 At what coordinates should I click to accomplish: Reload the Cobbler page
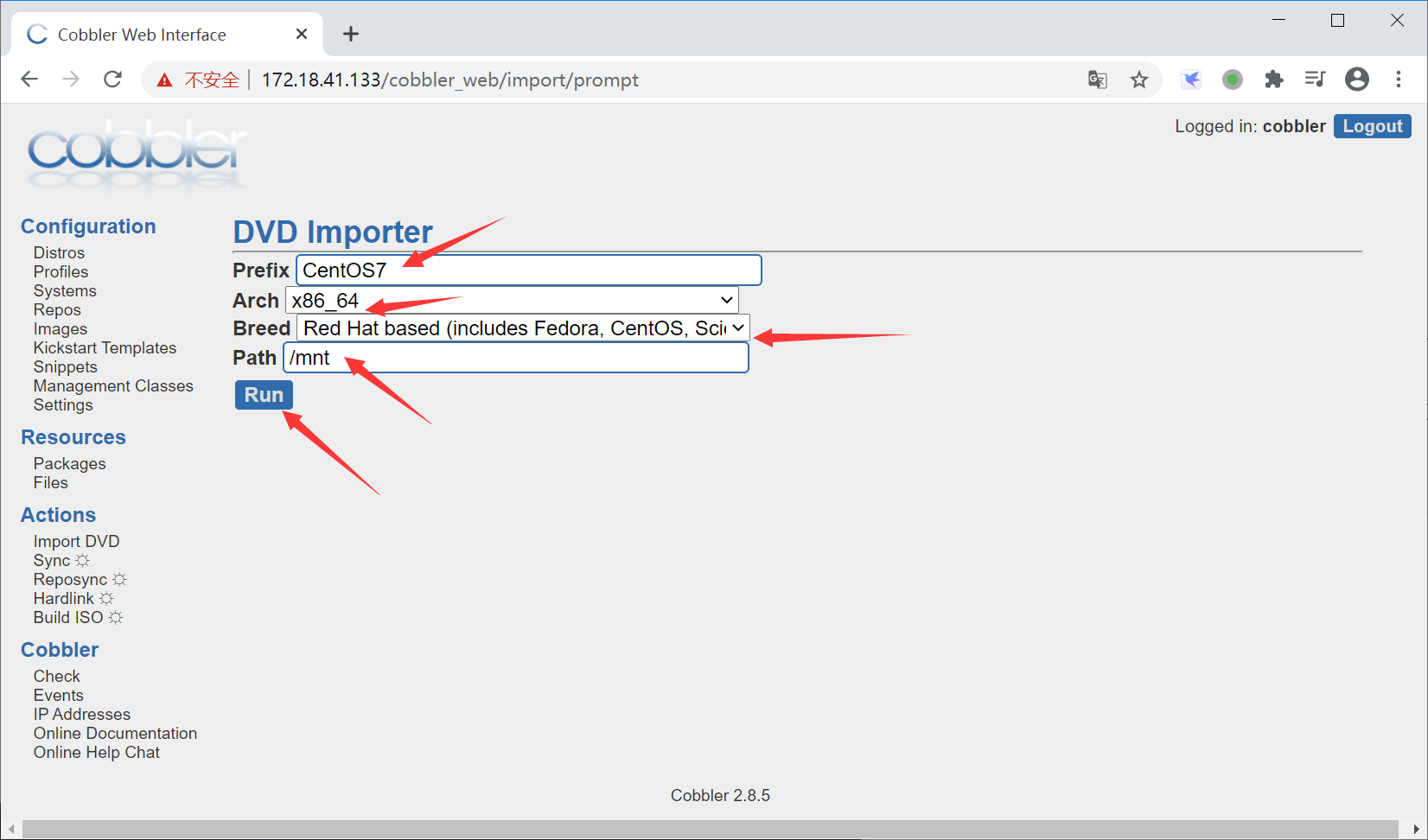(112, 80)
